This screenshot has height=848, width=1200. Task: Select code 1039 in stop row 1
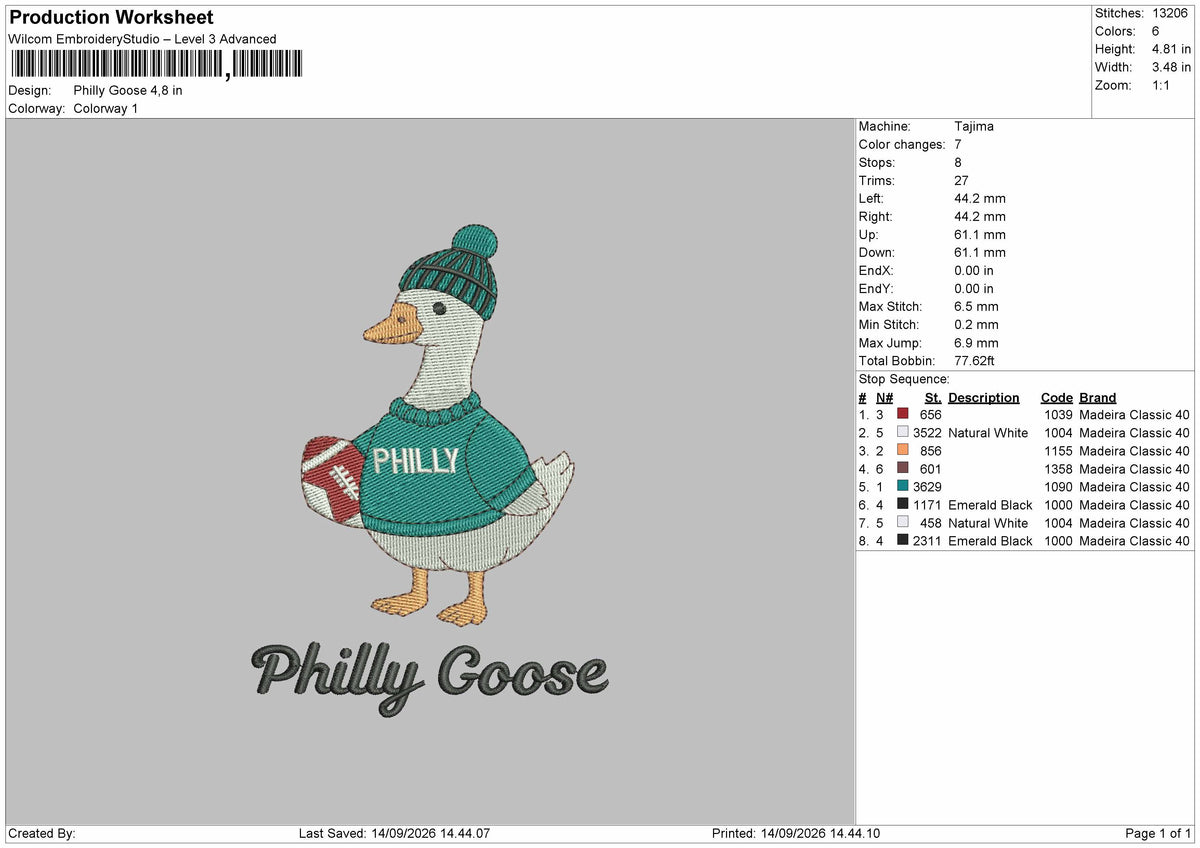coord(1058,415)
